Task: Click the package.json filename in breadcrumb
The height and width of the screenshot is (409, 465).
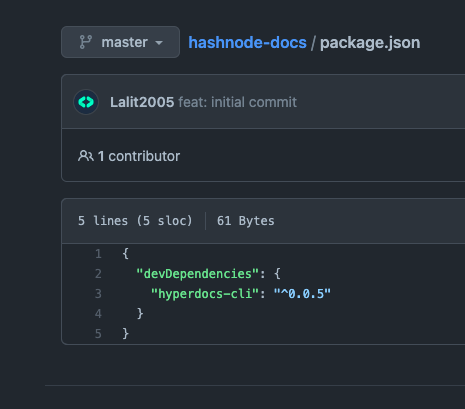Action: 370,43
